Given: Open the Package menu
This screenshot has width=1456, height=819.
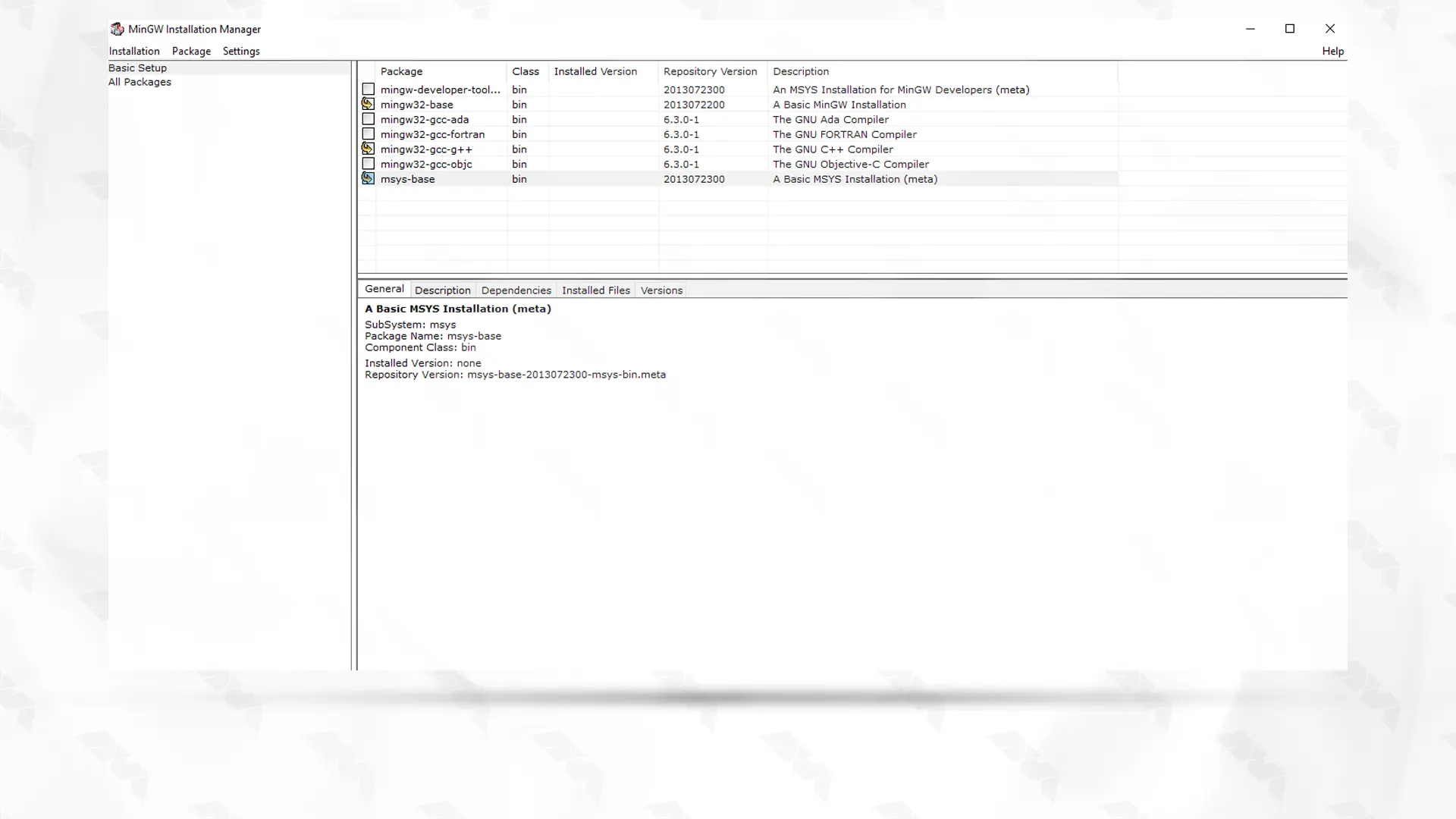Looking at the screenshot, I should point(191,51).
